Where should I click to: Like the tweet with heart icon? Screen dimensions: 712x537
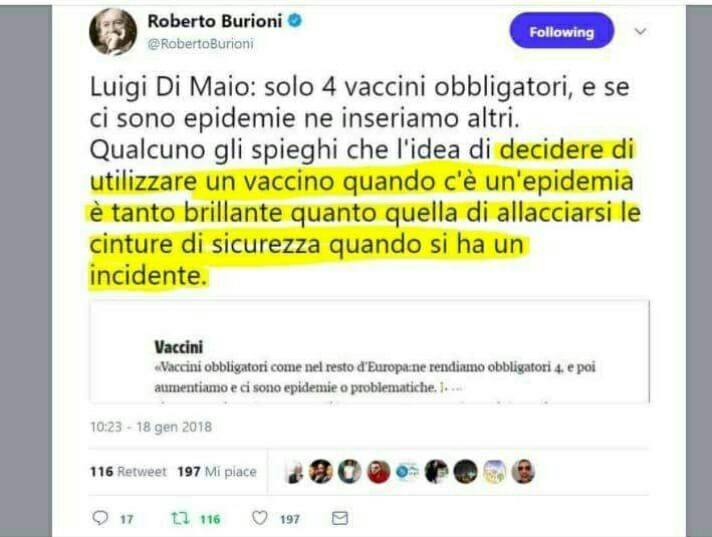coord(260,518)
